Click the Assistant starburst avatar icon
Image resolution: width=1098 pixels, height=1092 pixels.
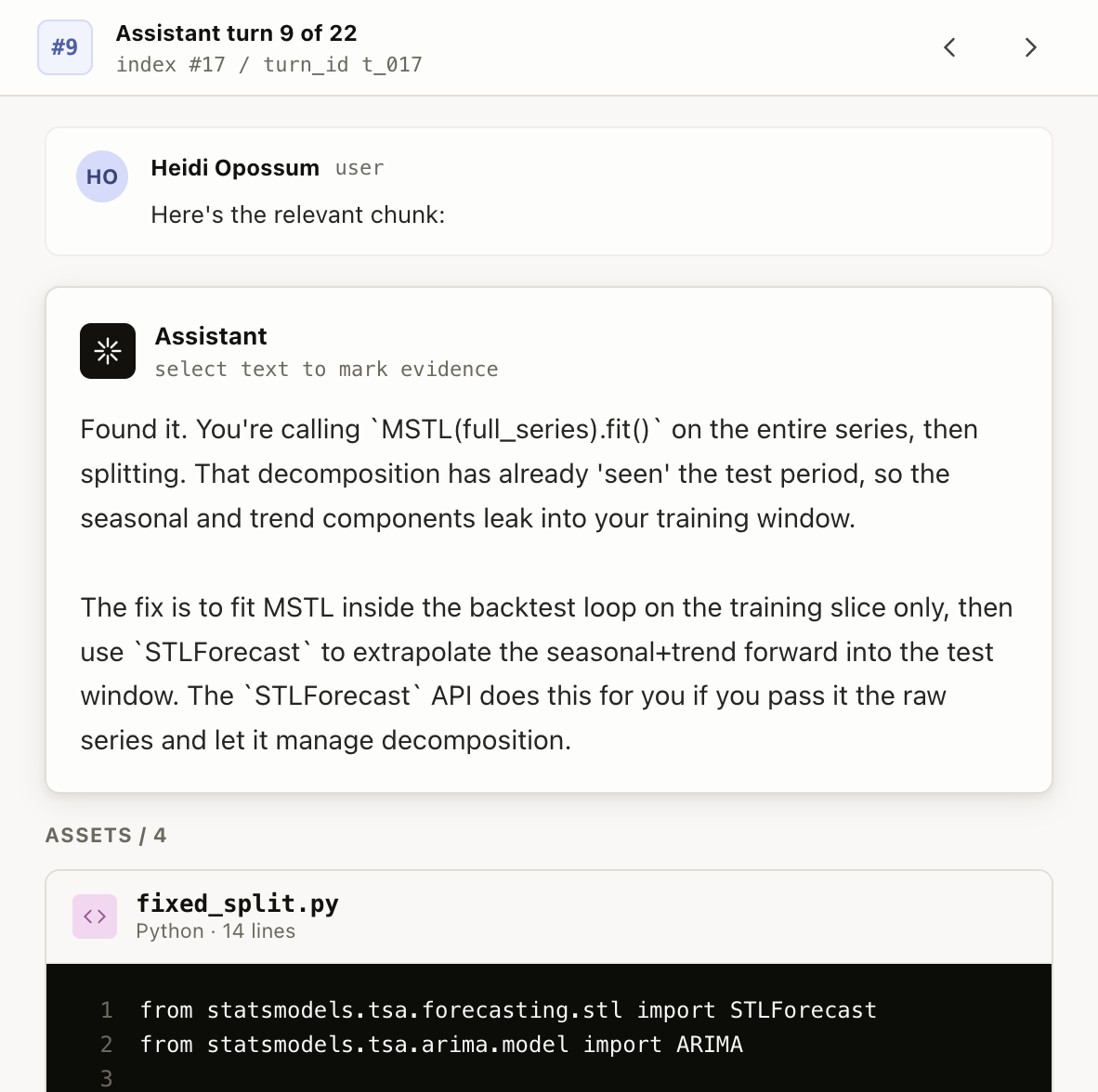(108, 351)
